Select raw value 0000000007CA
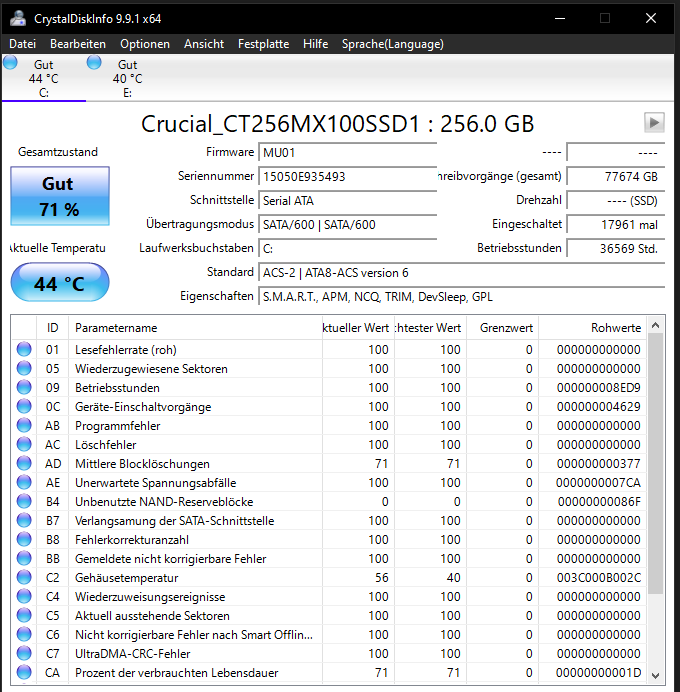This screenshot has height=692, width=680. [x=598, y=483]
